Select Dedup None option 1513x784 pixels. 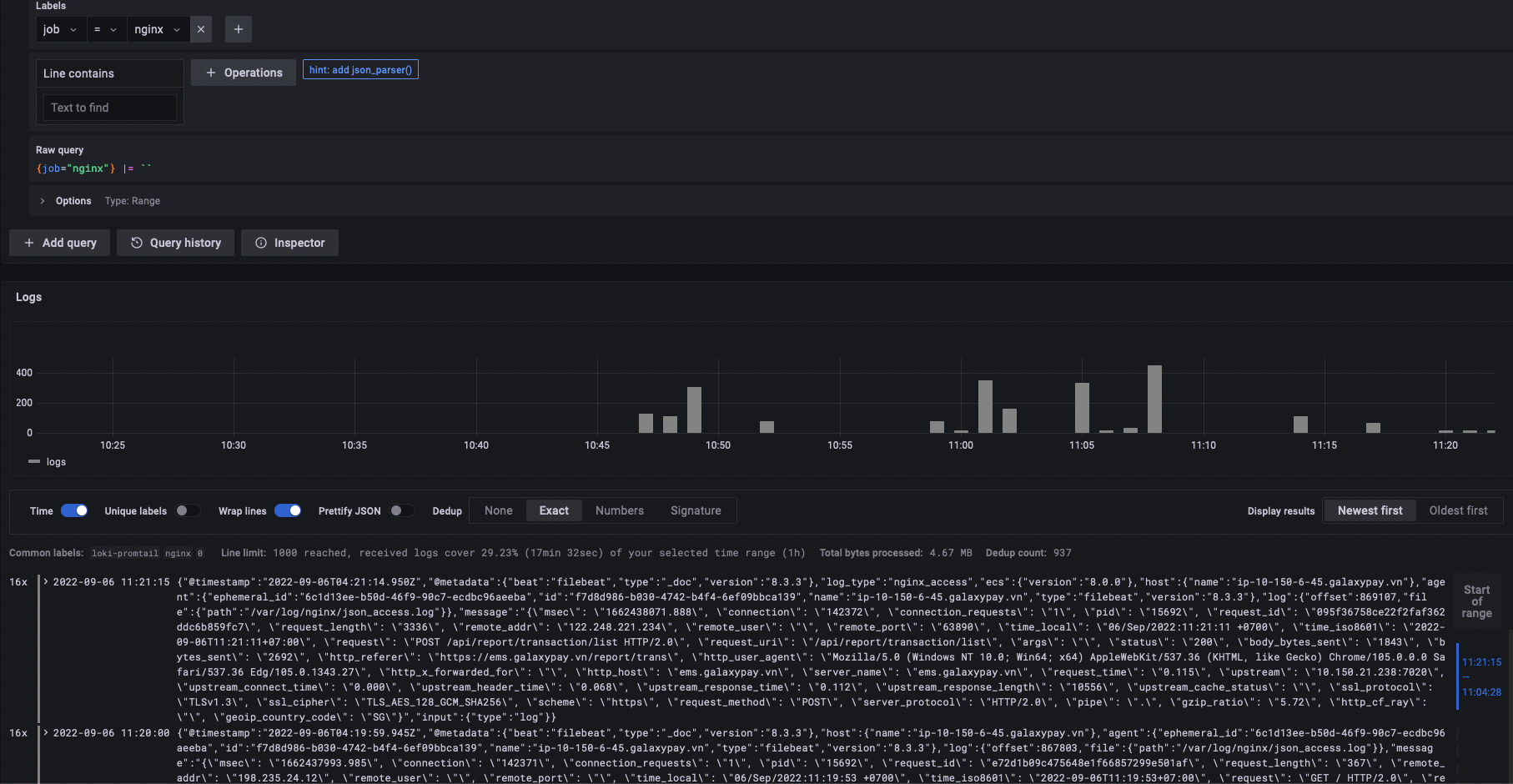point(499,510)
